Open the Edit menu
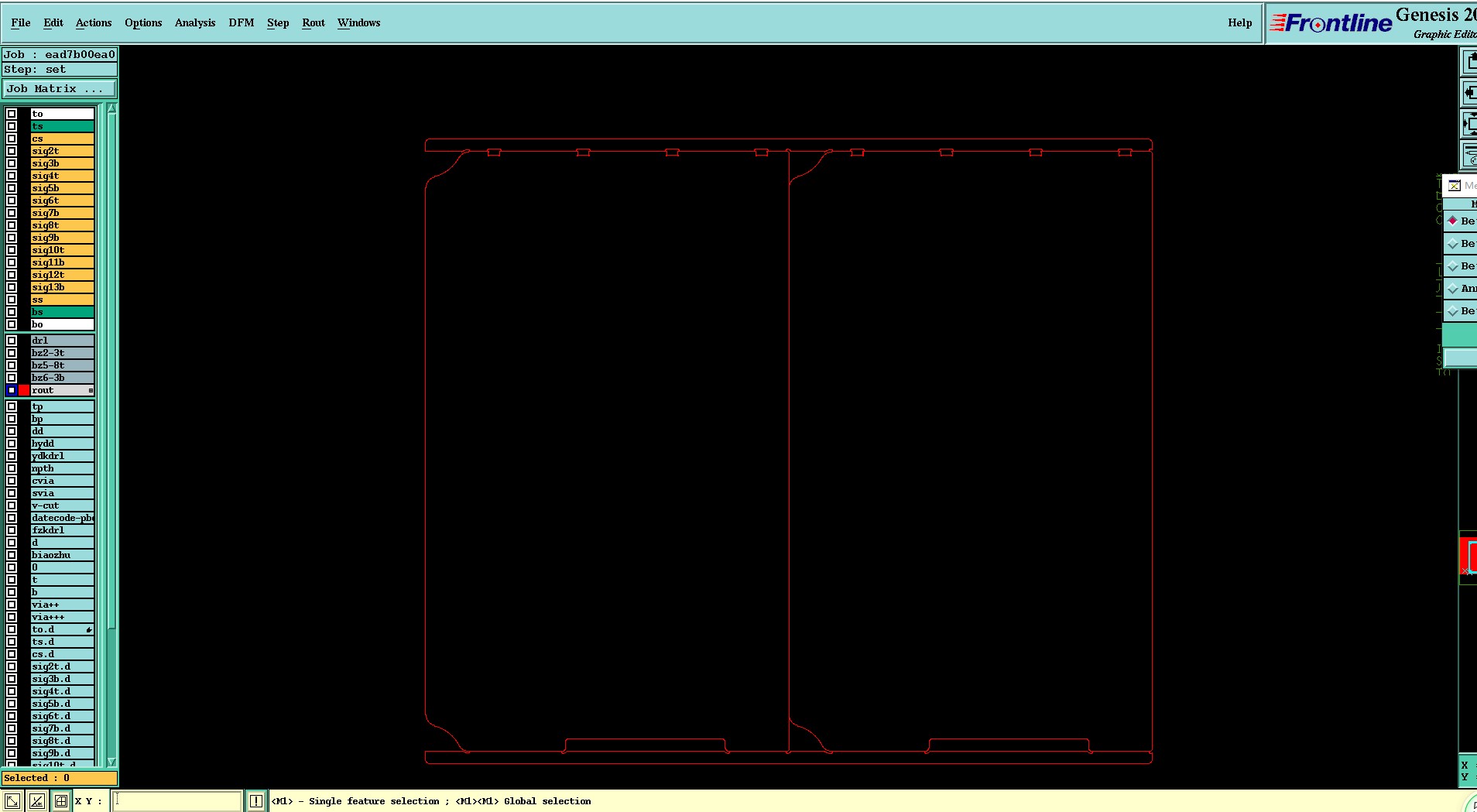1477x812 pixels. pos(53,22)
